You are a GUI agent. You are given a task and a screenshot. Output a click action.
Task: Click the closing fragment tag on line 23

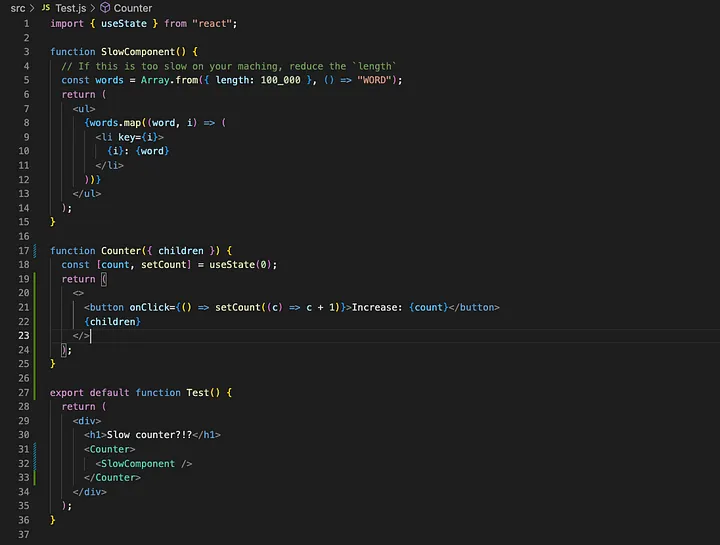click(x=81, y=336)
